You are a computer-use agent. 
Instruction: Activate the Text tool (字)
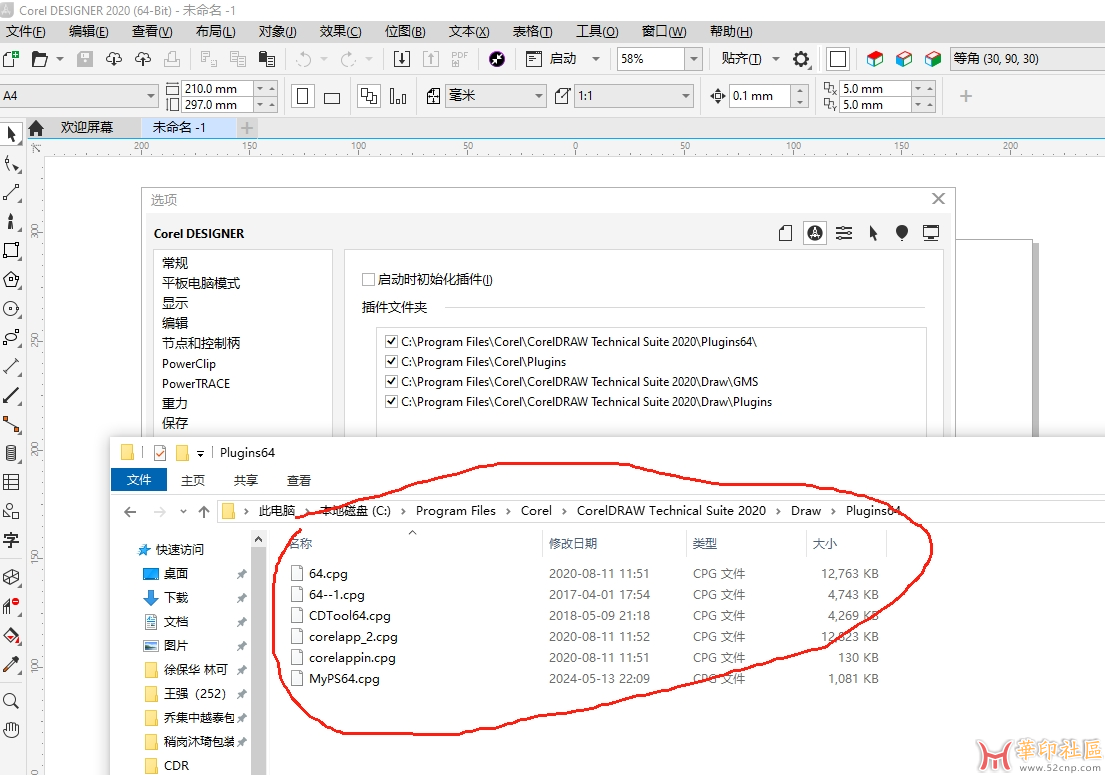point(11,540)
